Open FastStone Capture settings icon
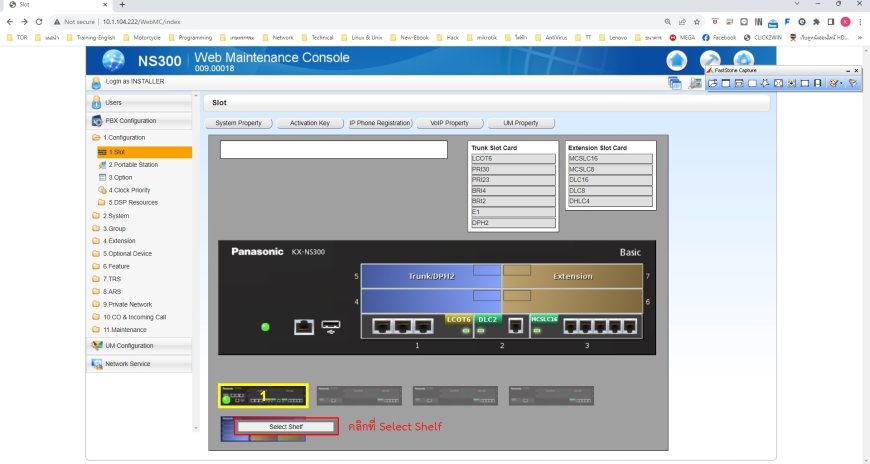 (853, 83)
